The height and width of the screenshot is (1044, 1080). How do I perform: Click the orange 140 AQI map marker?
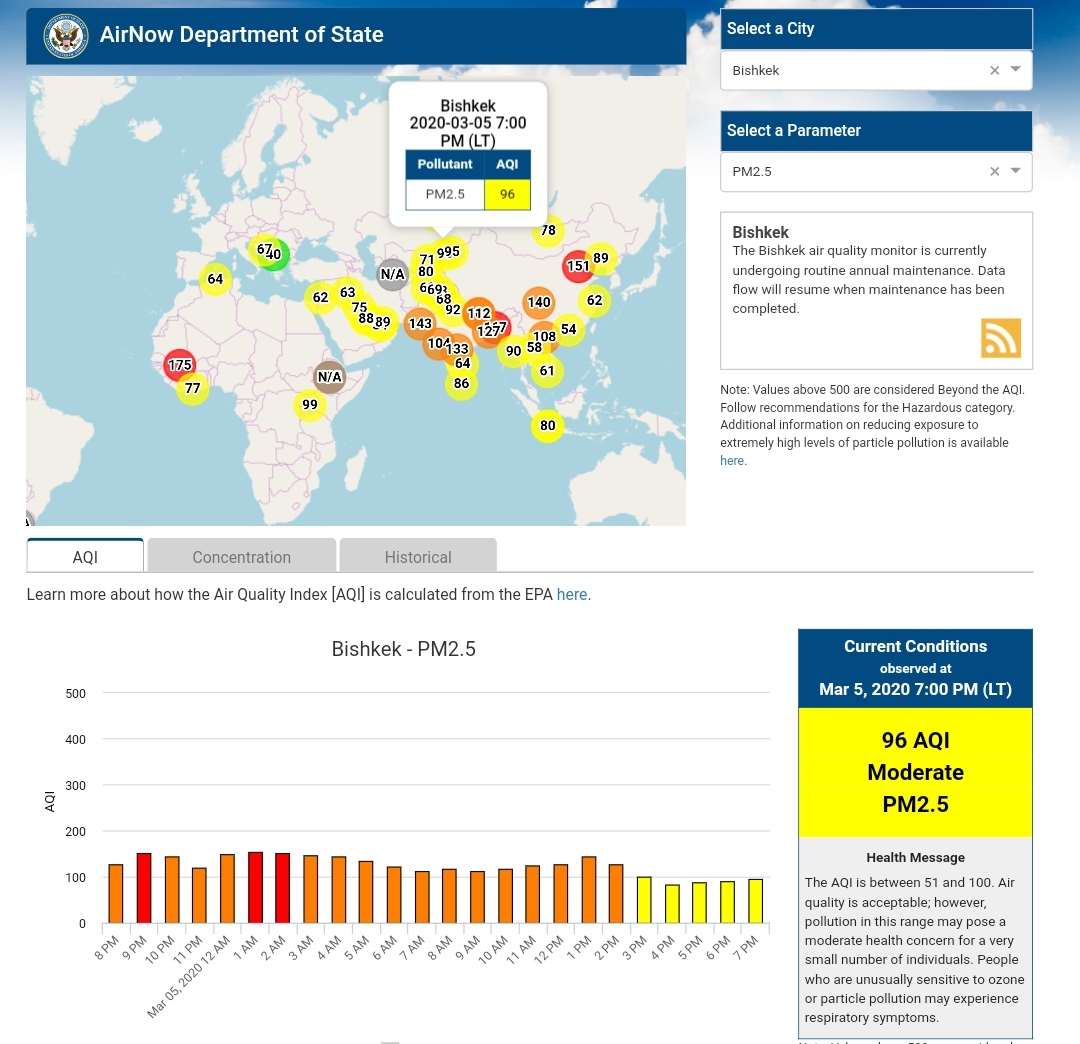[539, 302]
